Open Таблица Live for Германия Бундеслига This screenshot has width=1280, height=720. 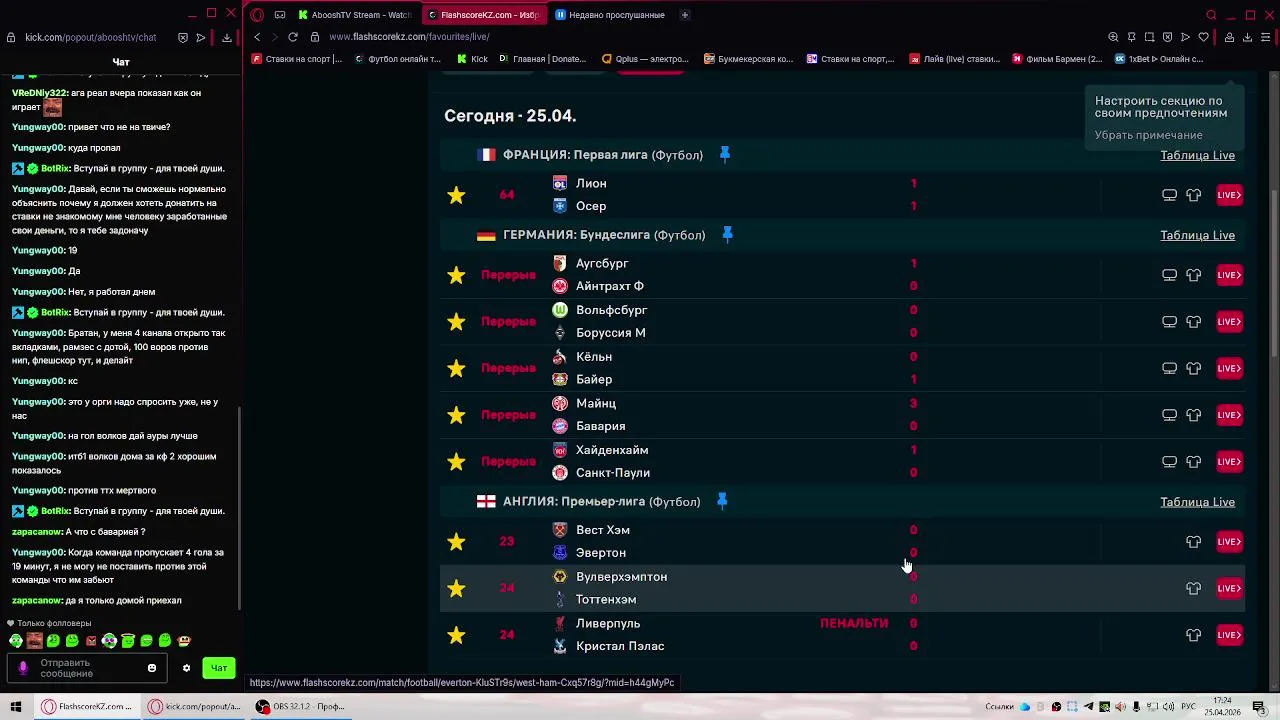(1197, 235)
